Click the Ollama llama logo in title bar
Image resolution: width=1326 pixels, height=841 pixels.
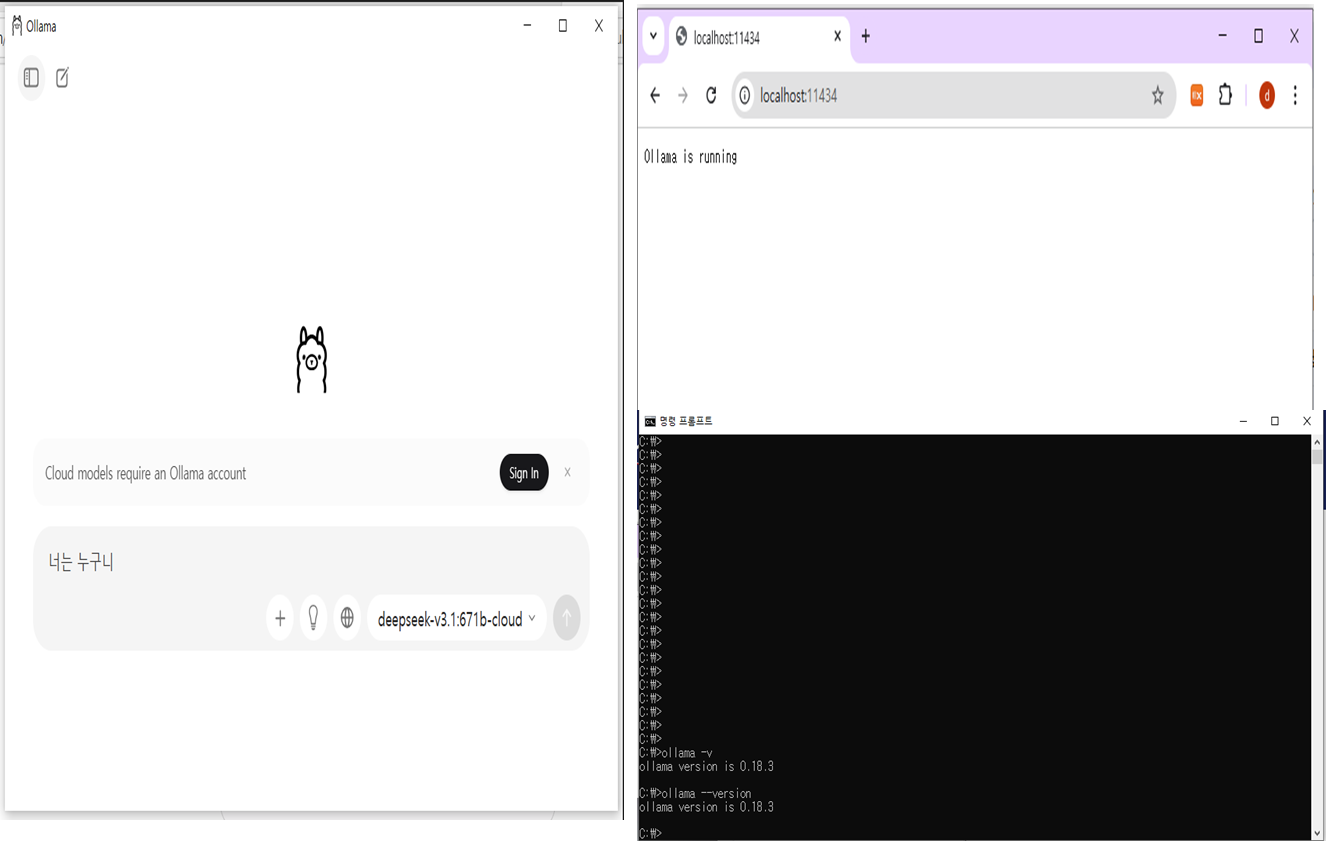coord(16,26)
